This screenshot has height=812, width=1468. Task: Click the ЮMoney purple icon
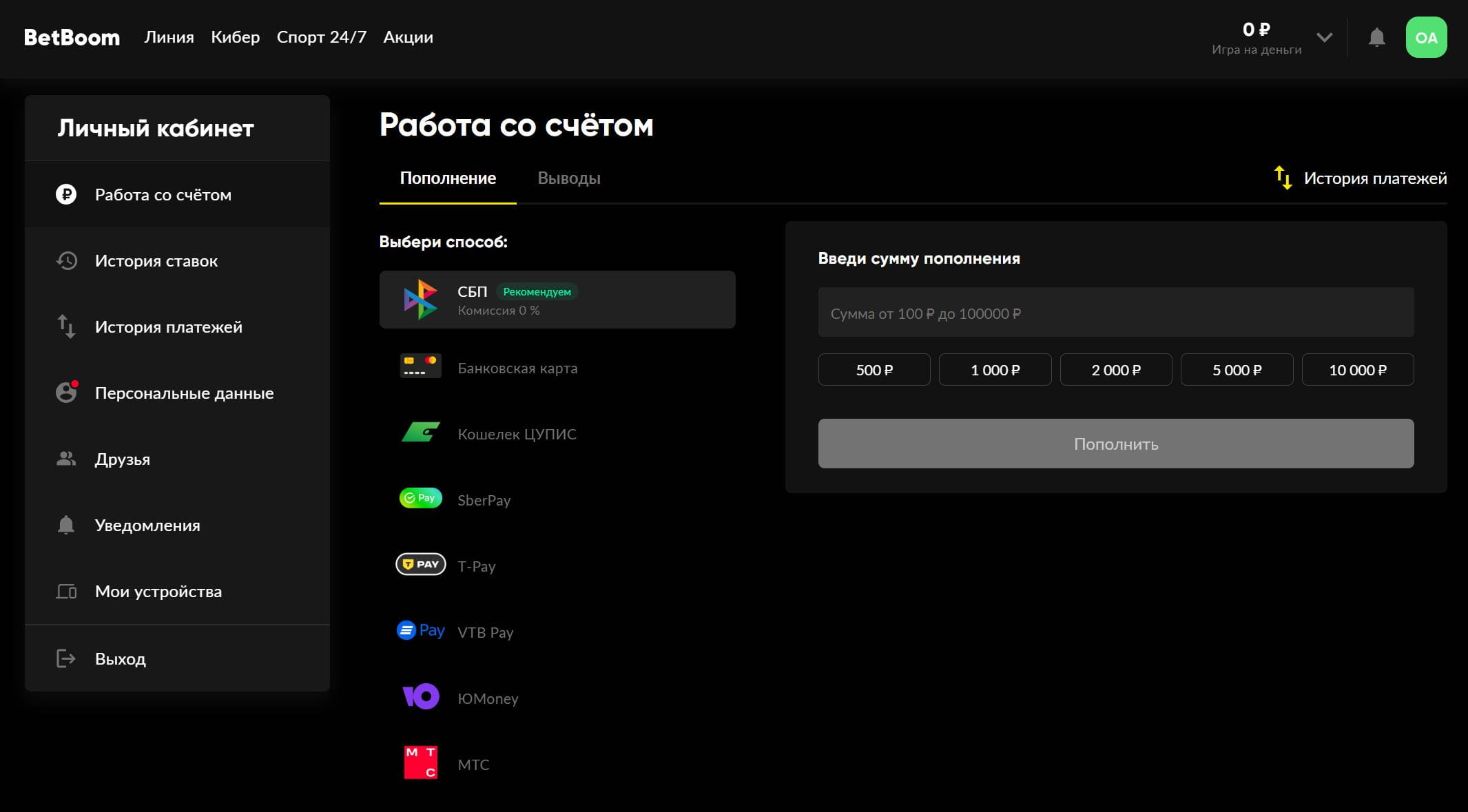420,696
